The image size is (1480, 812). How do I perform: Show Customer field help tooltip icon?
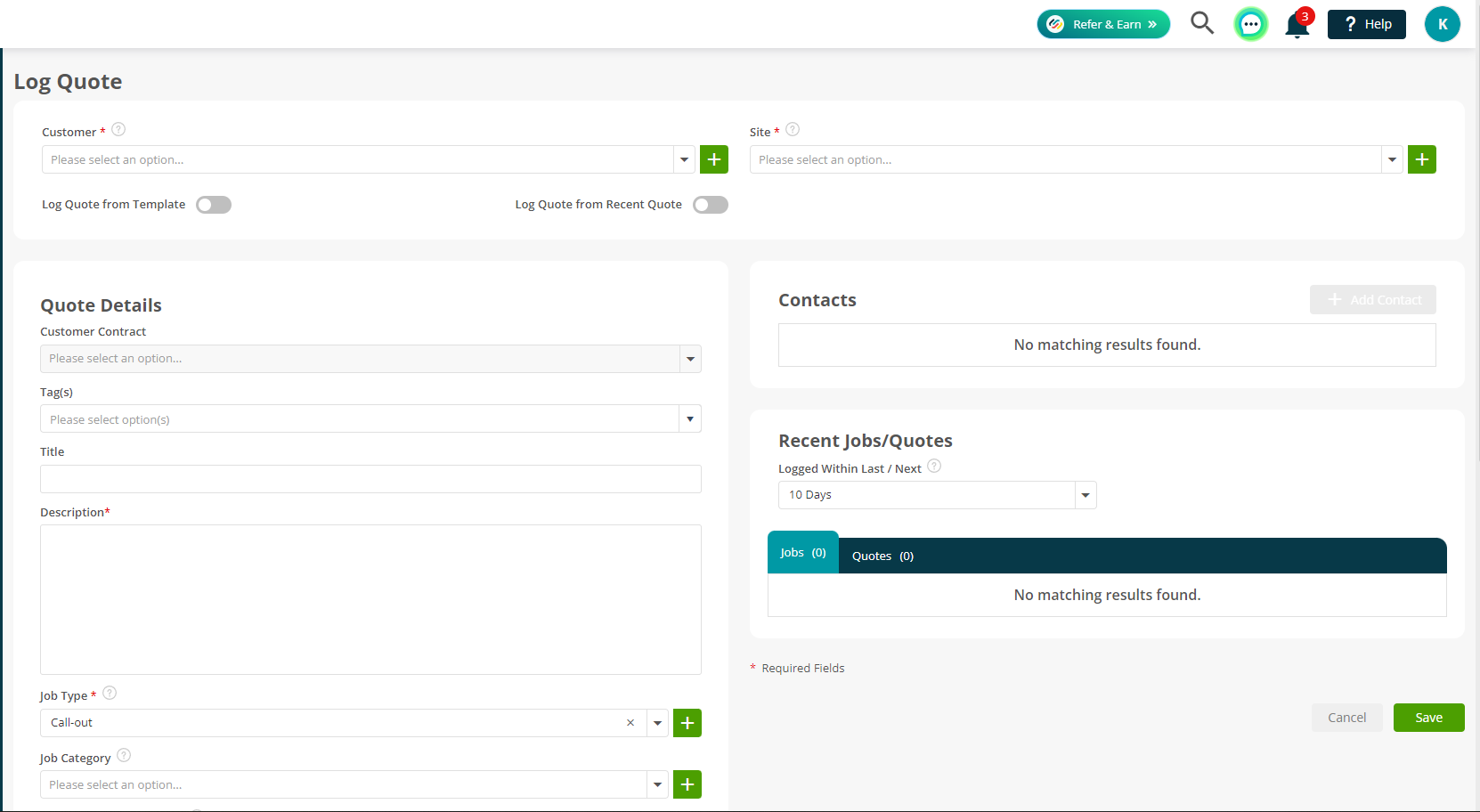[118, 130]
